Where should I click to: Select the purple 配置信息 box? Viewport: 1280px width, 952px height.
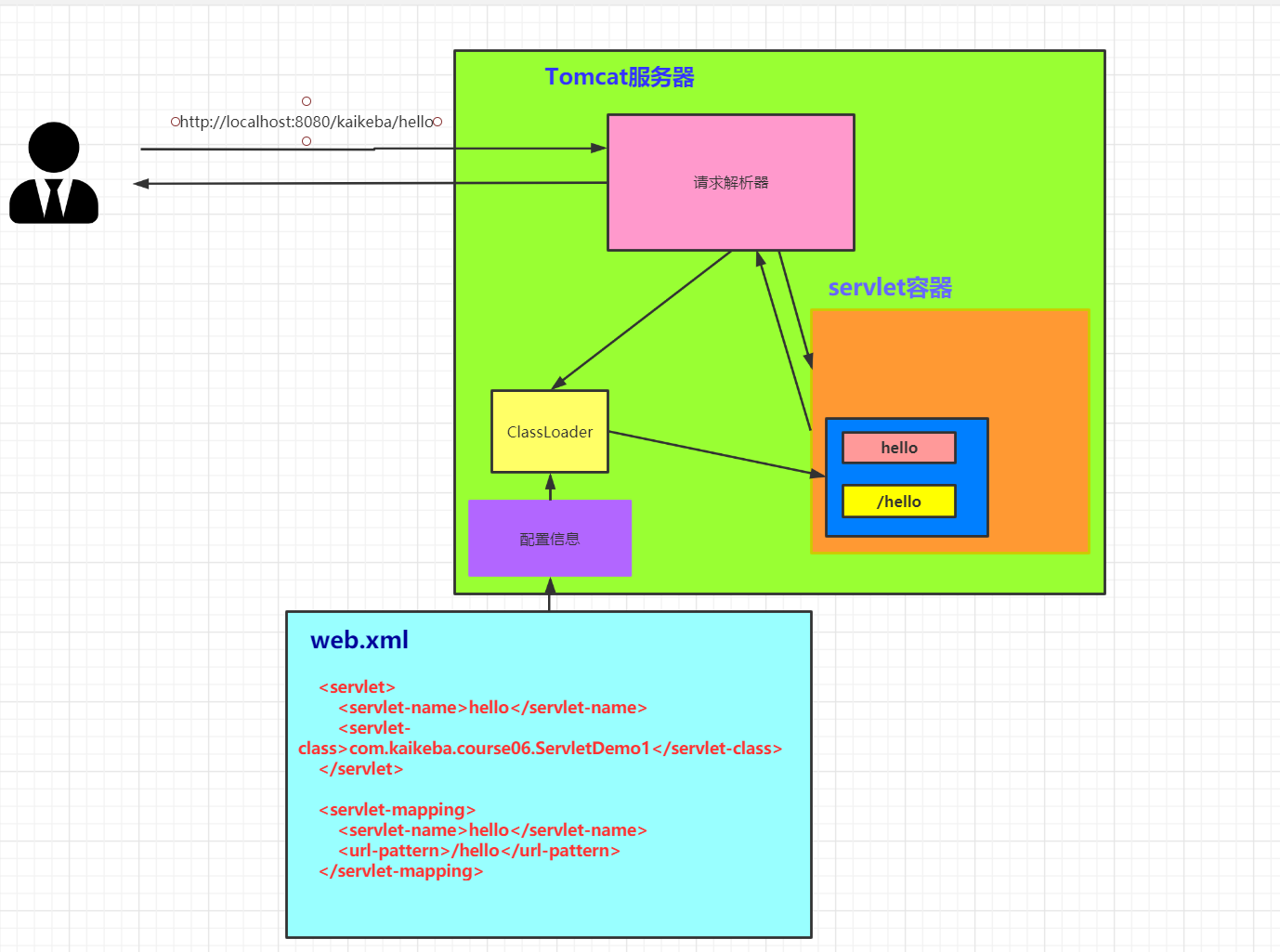click(x=550, y=539)
